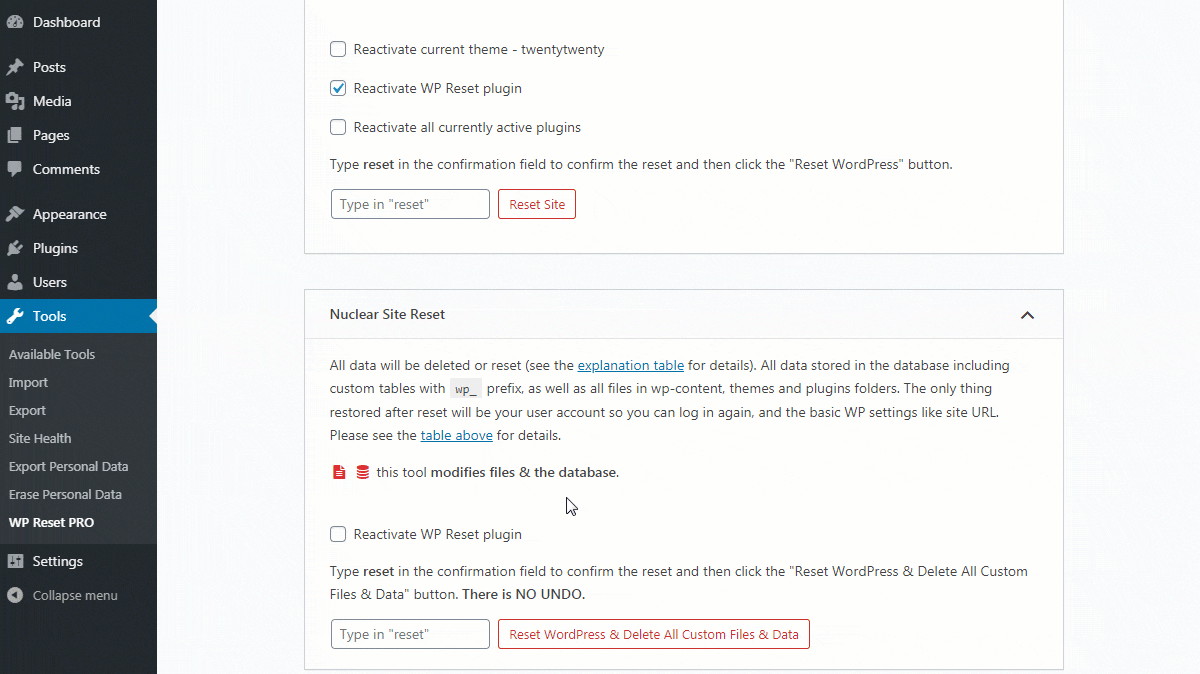Click the Appearance paintbrush icon
Viewport: 1200px width, 674px height.
pyautogui.click(x=15, y=214)
